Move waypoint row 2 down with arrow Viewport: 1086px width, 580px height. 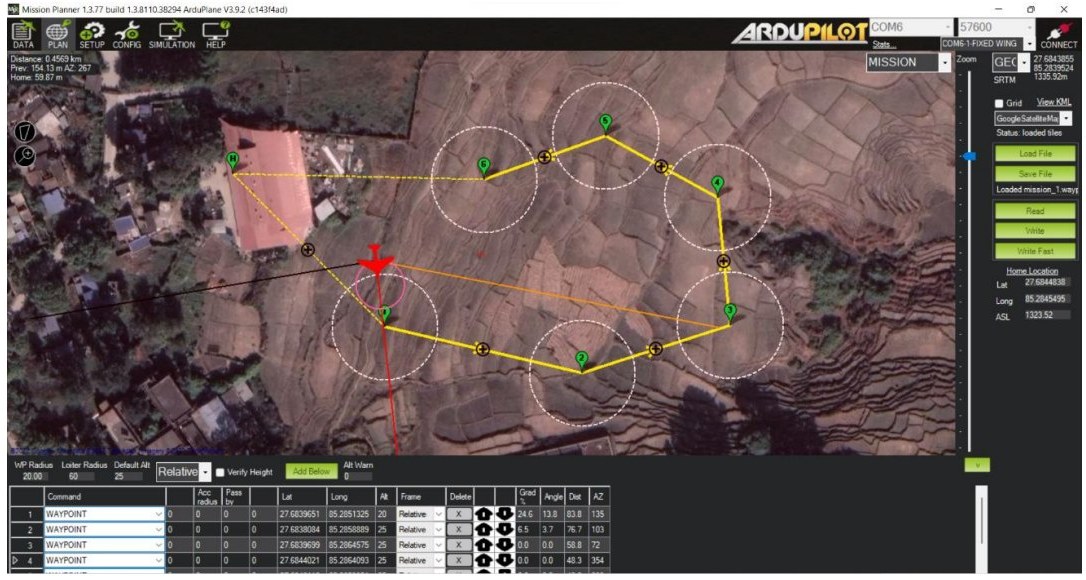pyautogui.click(x=504, y=529)
